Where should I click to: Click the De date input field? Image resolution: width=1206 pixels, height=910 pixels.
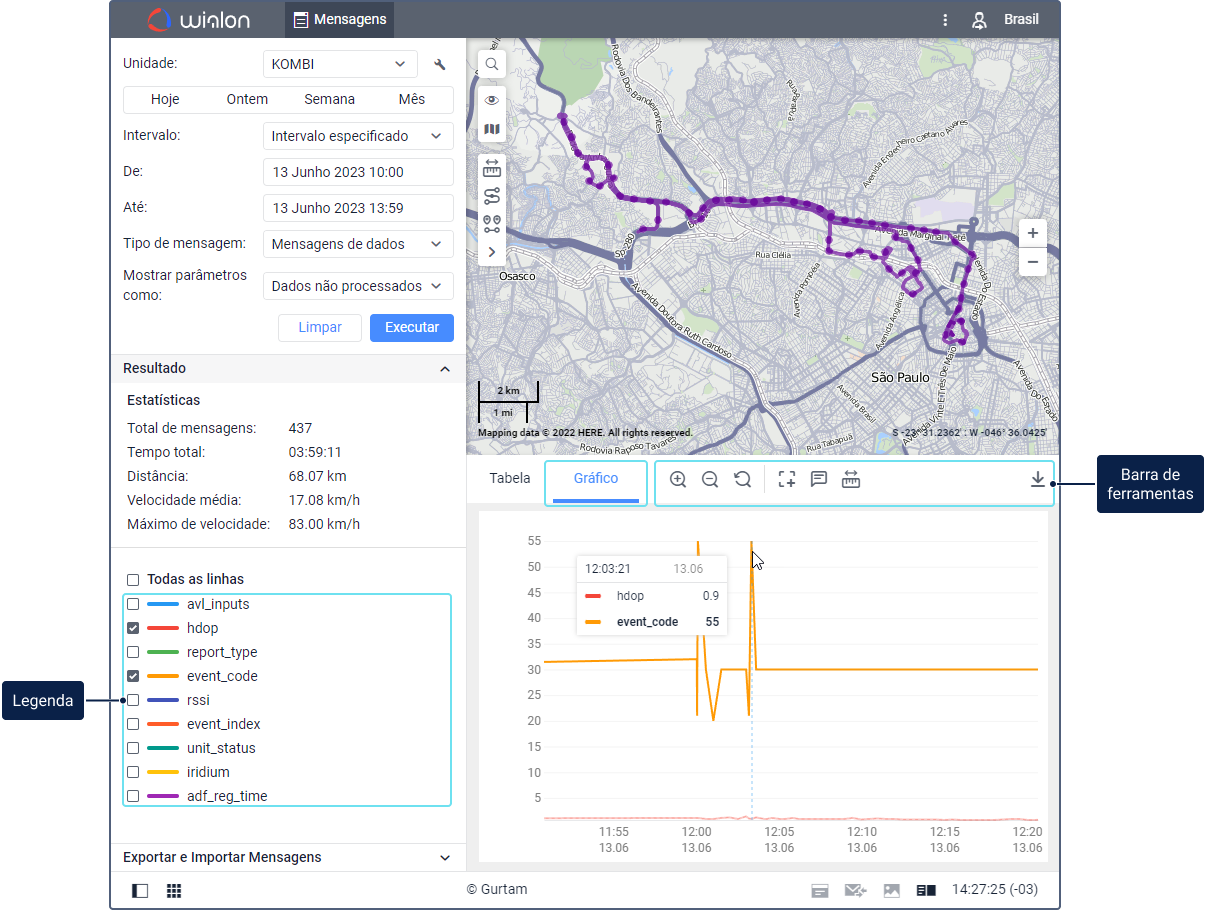[358, 172]
